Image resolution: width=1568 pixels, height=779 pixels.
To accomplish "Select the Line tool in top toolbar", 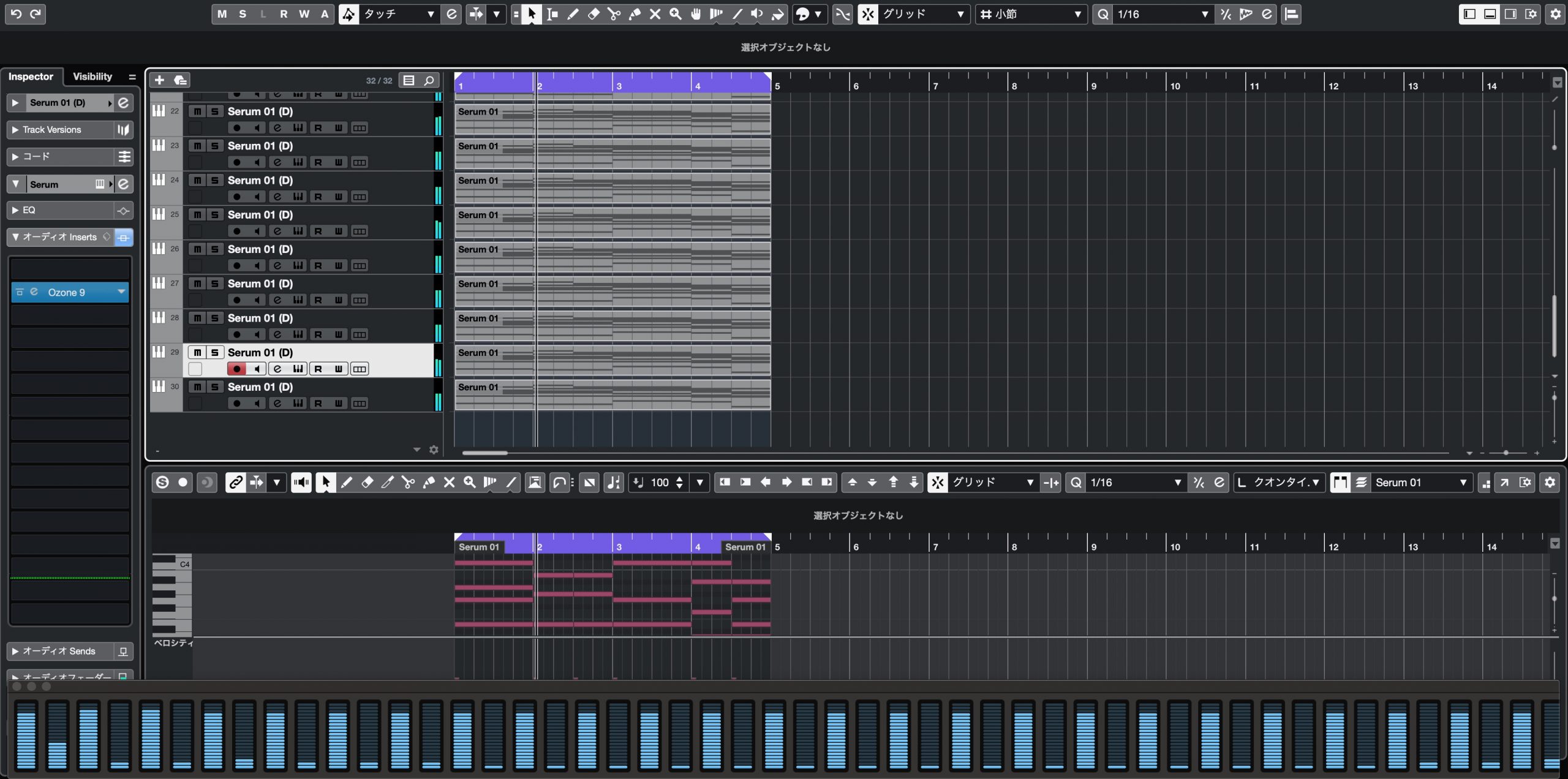I will pos(737,14).
